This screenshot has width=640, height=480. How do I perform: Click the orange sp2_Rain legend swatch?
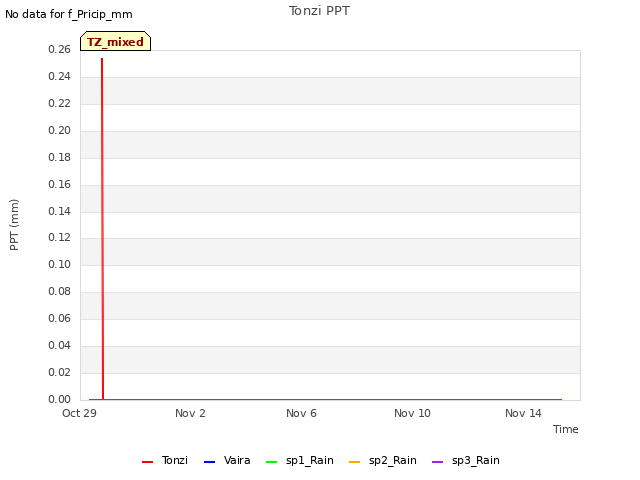point(355,462)
